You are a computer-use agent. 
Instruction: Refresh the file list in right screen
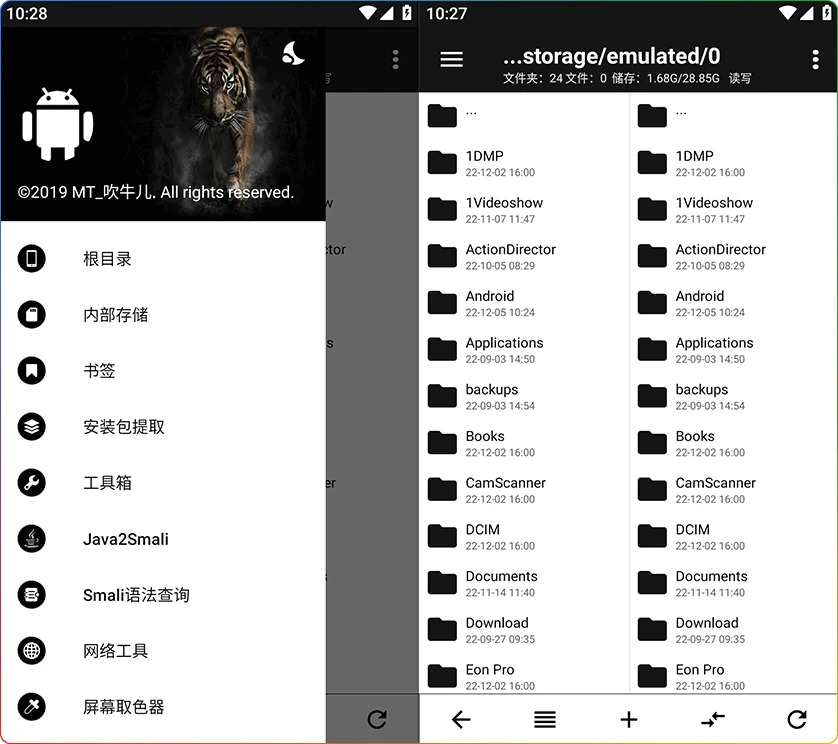797,719
